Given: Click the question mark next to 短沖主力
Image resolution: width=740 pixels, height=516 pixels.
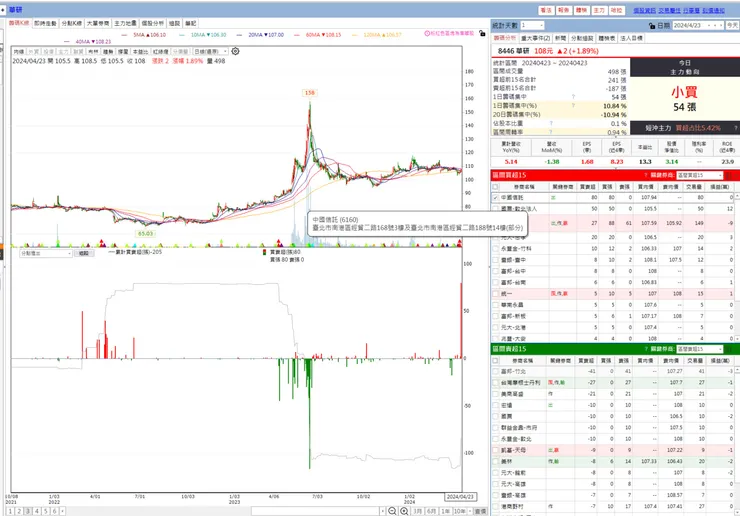Looking at the screenshot, I should (x=735, y=128).
